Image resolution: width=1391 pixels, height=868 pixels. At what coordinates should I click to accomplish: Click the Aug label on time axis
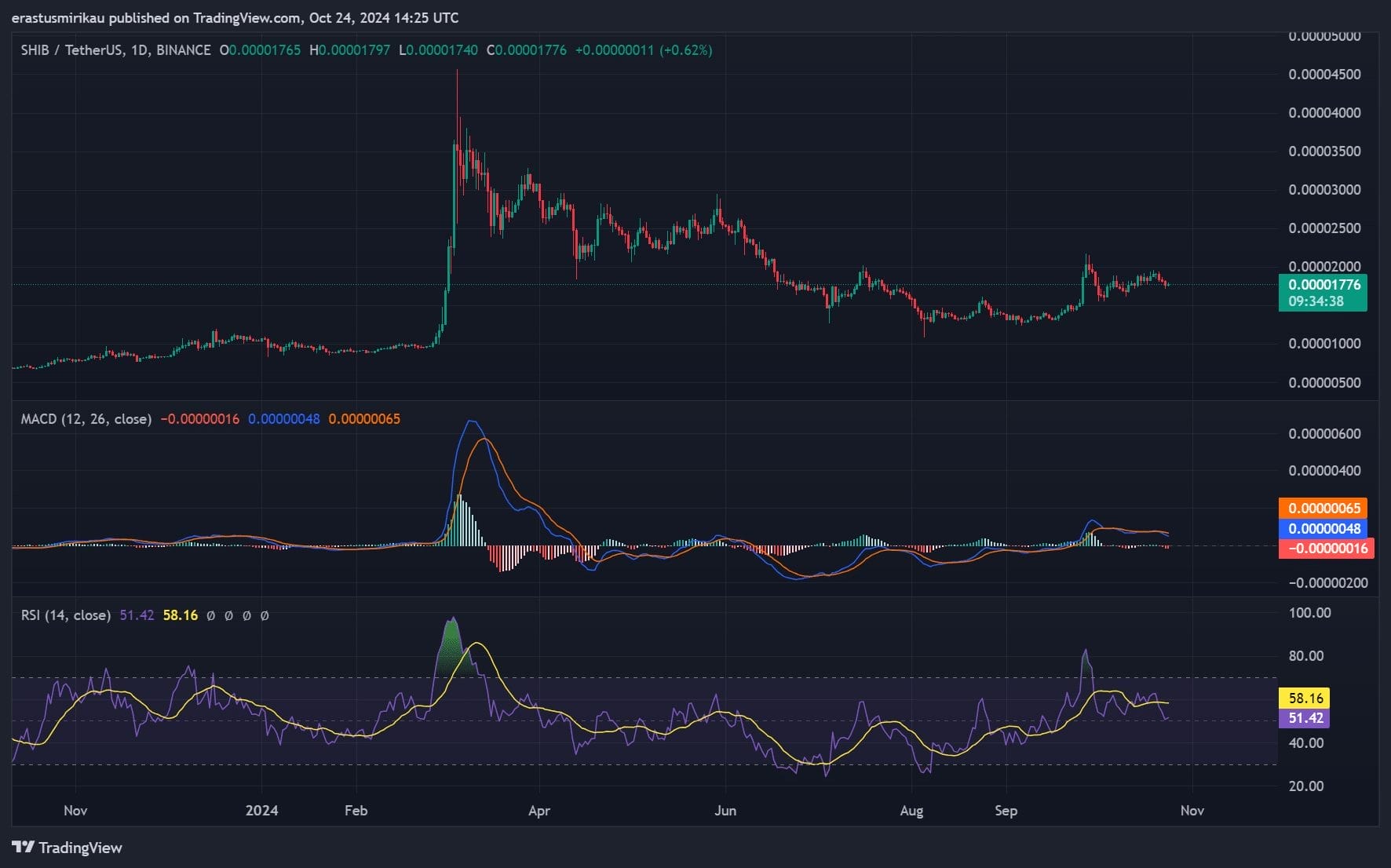(911, 810)
